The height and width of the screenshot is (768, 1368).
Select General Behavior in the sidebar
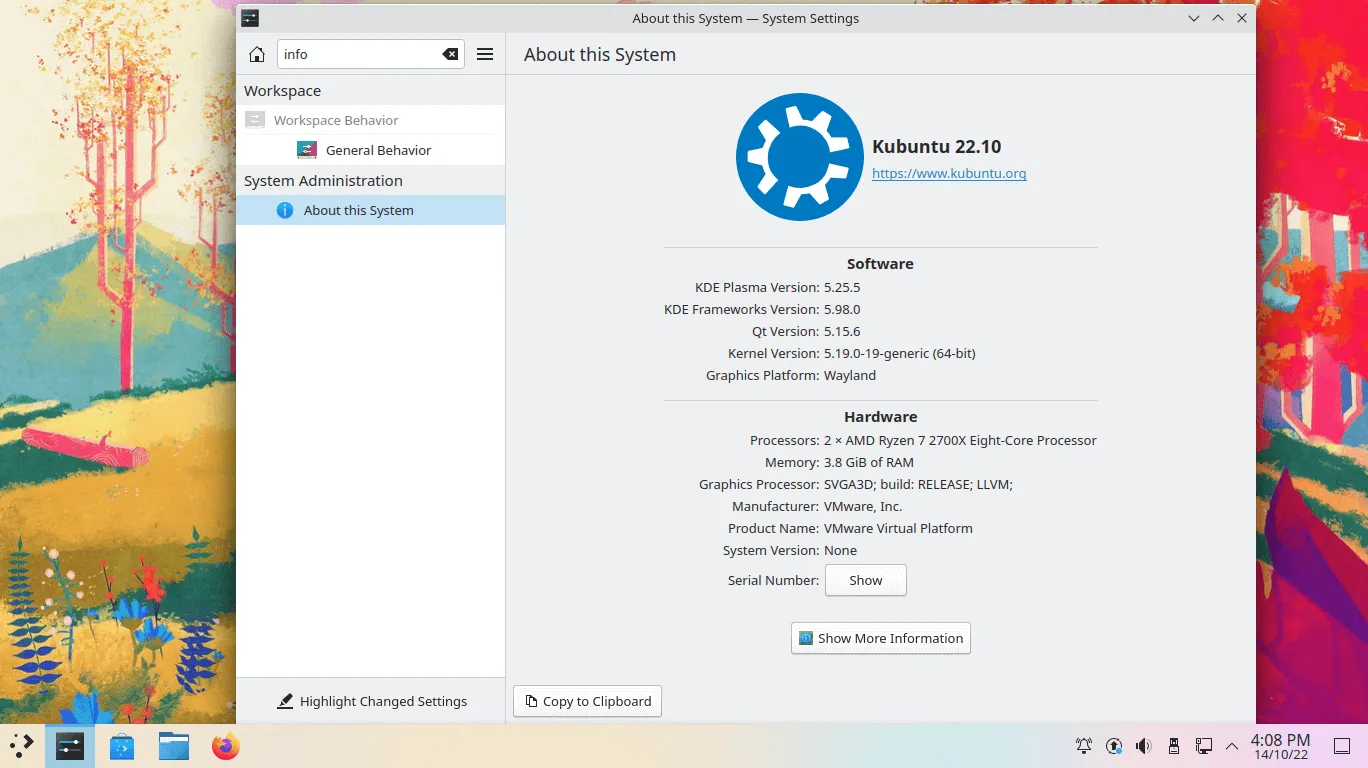click(378, 149)
